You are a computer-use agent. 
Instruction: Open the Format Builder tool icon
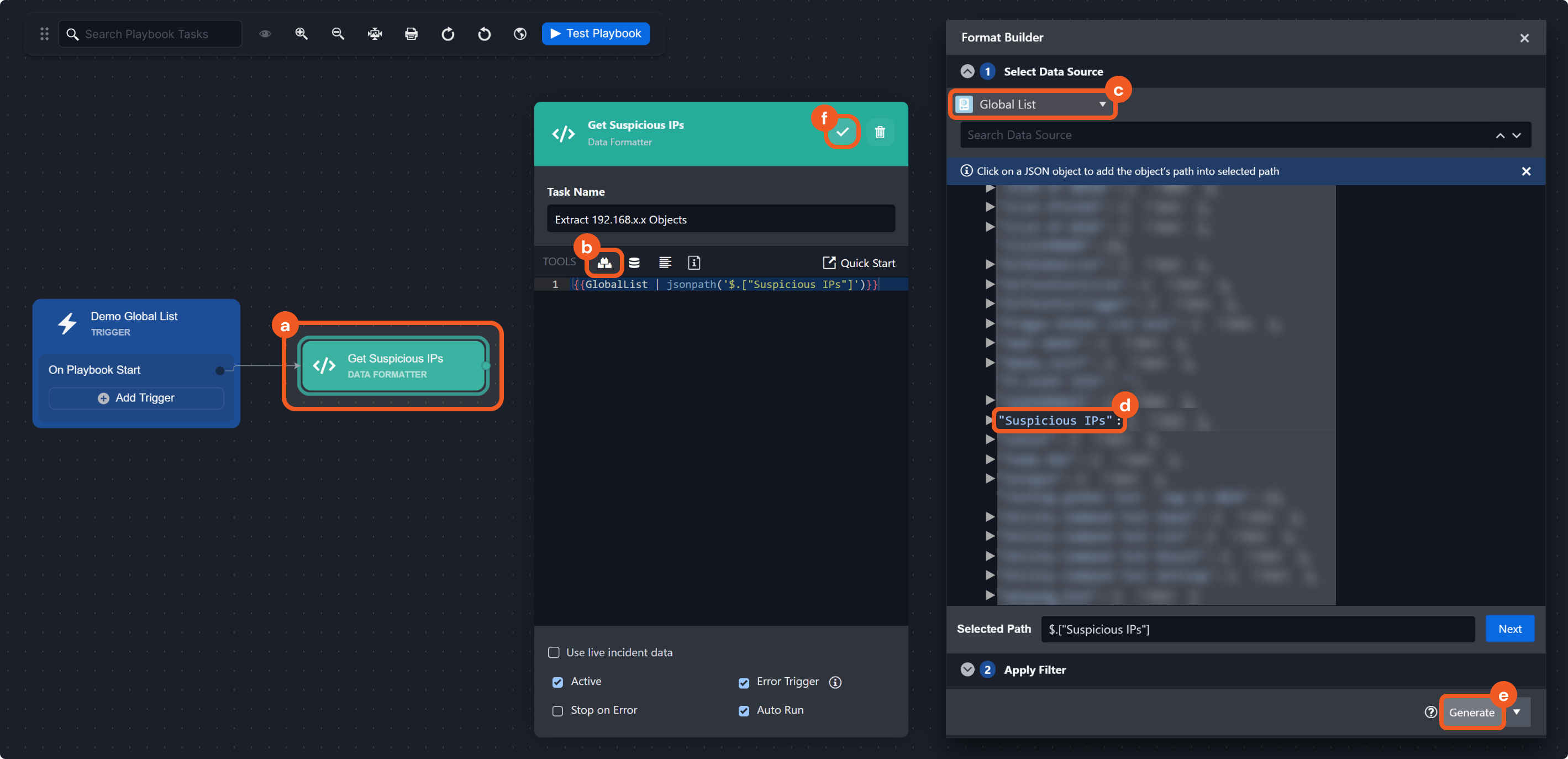pyautogui.click(x=604, y=263)
